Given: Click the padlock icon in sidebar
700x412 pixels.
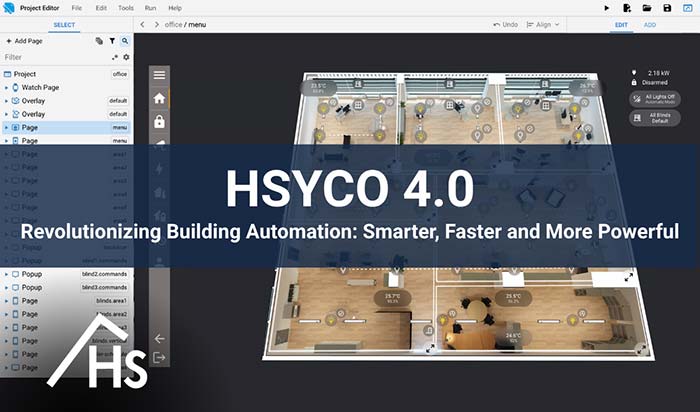Looking at the screenshot, I should [x=159, y=122].
